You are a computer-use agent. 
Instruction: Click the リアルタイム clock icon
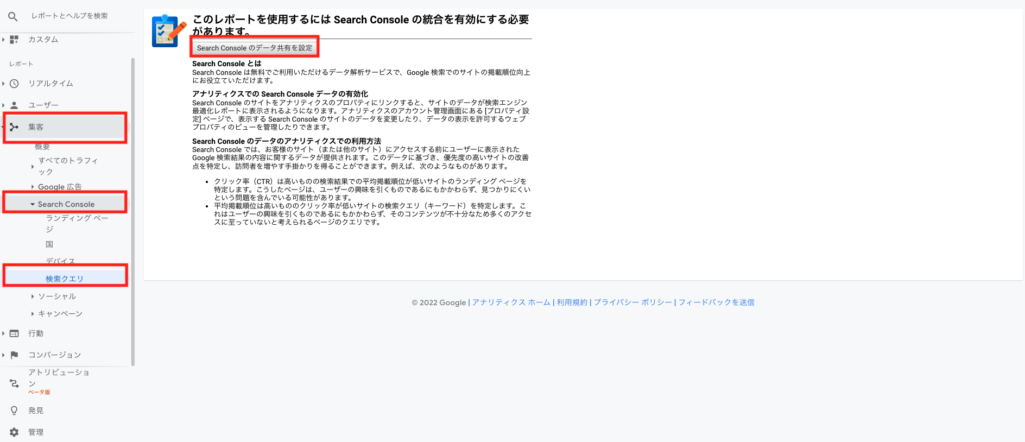[x=14, y=84]
